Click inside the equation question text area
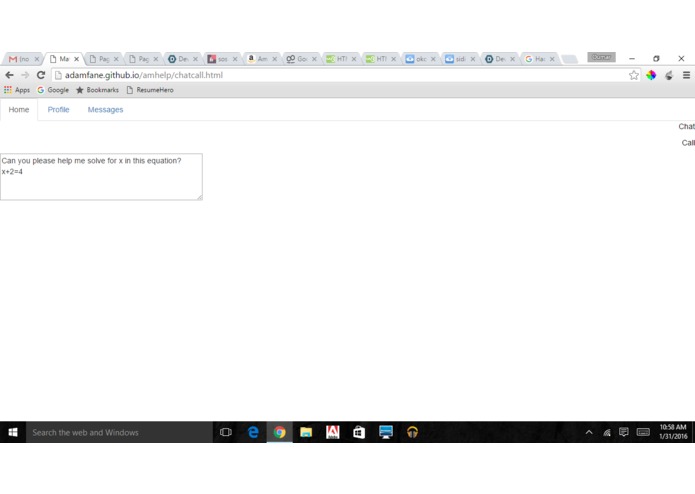Viewport: 695px width, 494px height. click(102, 177)
